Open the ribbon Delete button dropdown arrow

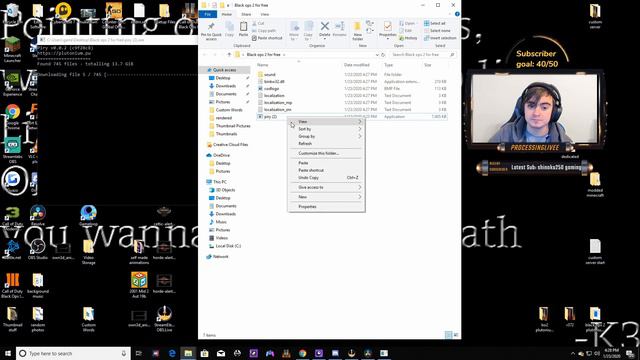click(324, 39)
